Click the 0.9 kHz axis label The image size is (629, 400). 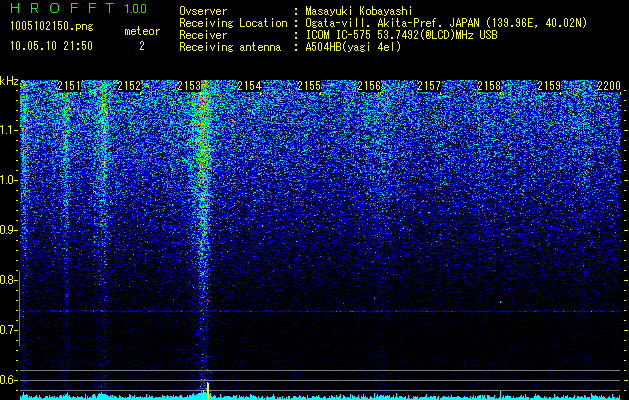tap(7, 230)
